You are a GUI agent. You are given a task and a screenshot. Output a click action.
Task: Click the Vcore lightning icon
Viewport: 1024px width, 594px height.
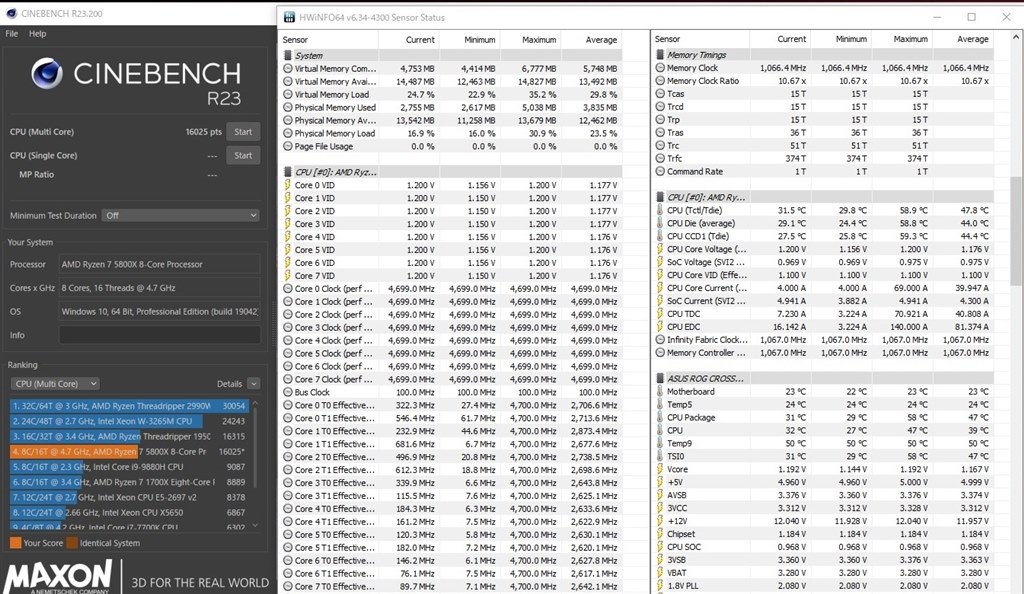tap(660, 469)
